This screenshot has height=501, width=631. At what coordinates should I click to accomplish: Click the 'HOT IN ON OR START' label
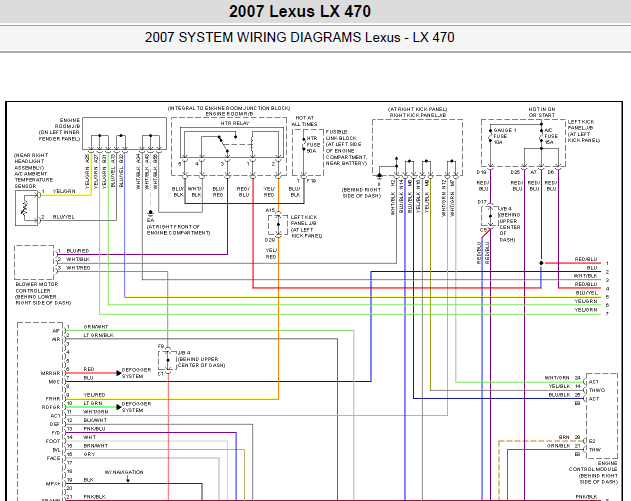542,112
